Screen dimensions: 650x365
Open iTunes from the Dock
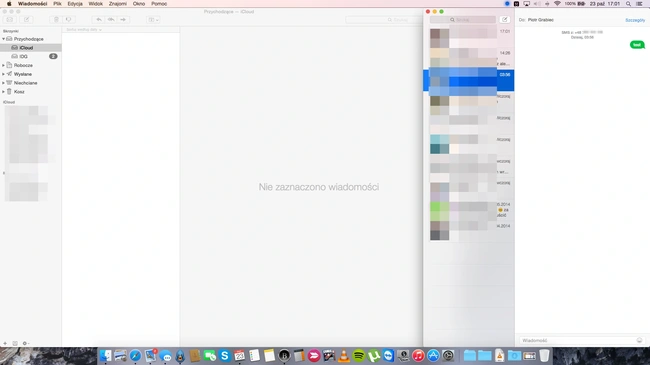418,355
